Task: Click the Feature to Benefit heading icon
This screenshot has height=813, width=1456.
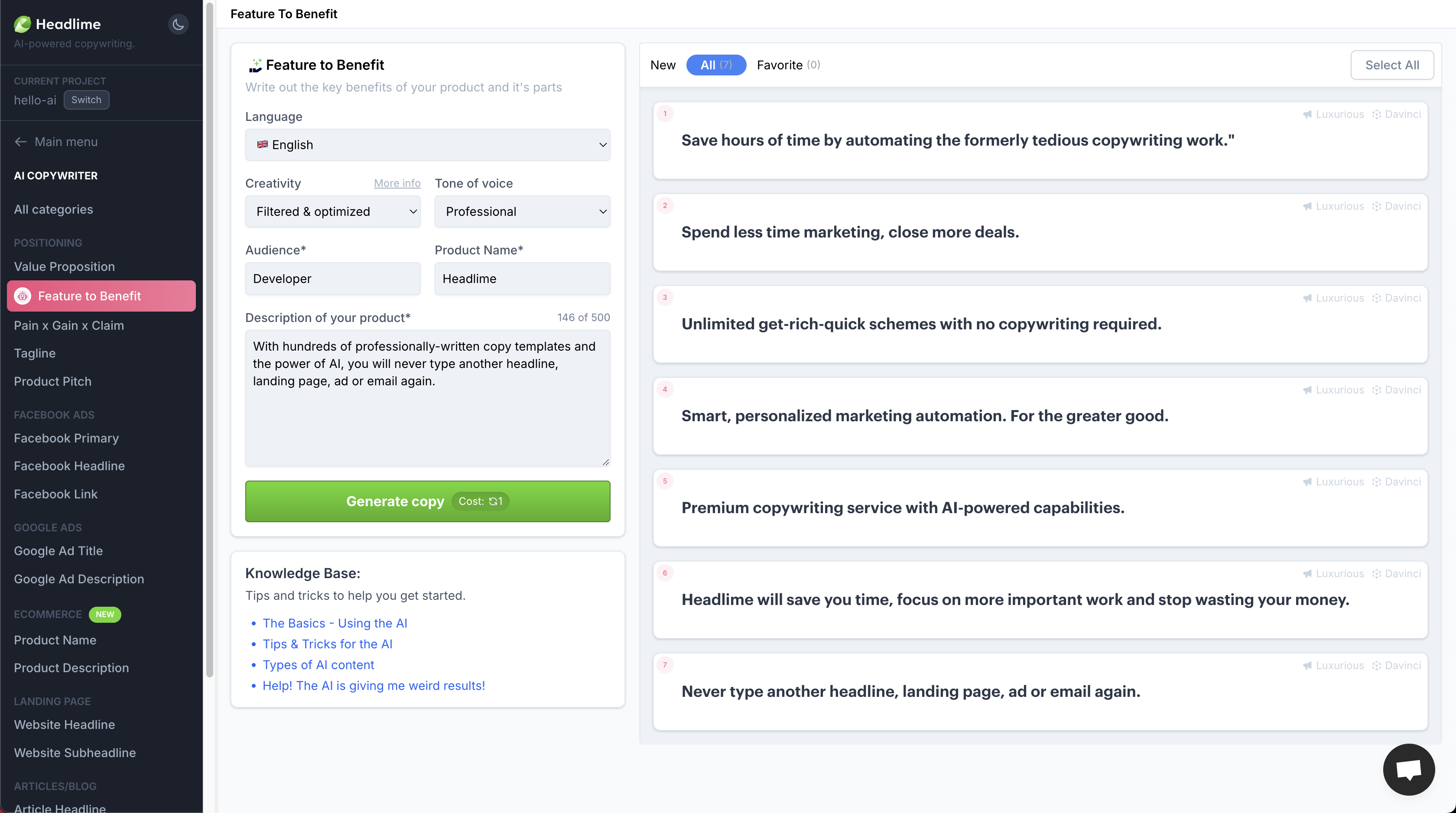Action: pyautogui.click(x=256, y=65)
